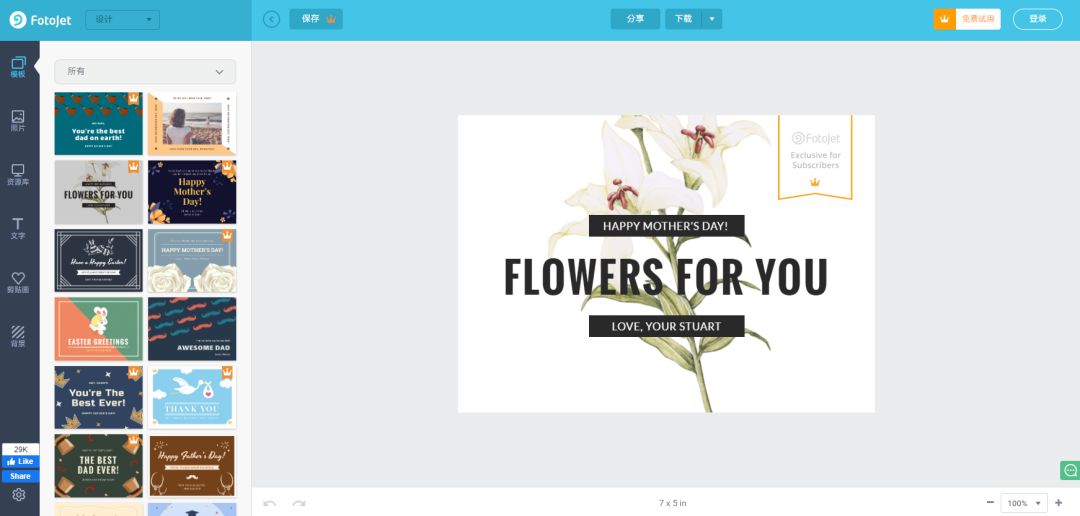Click the 分享 share button
This screenshot has height=516, width=1080.
635,19
